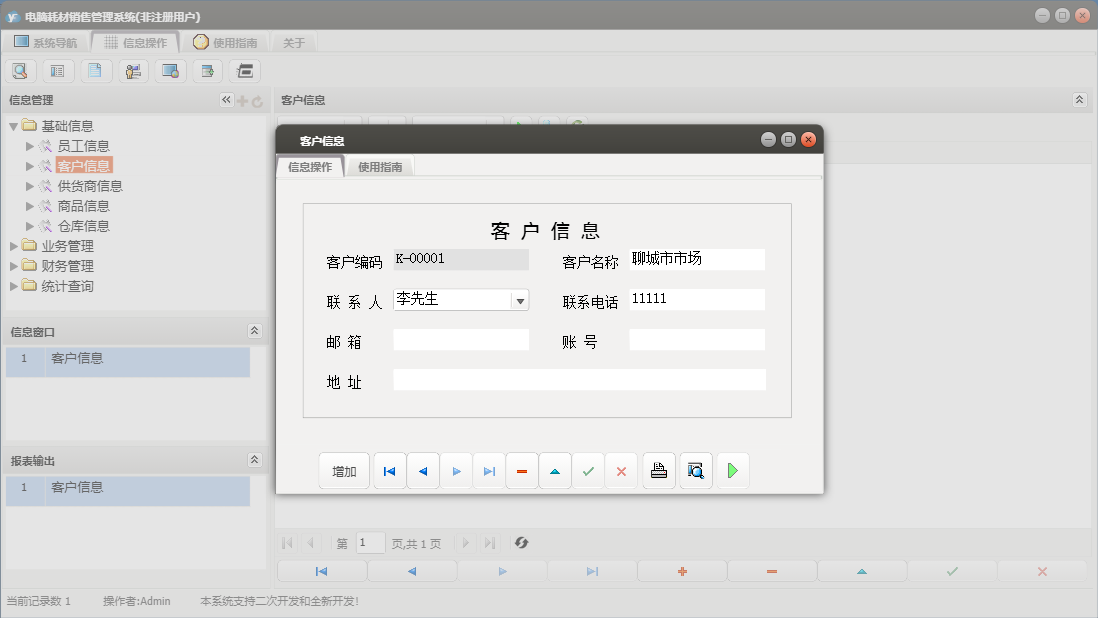
Task: Click the document icon in the top toolbar
Action: [x=95, y=70]
